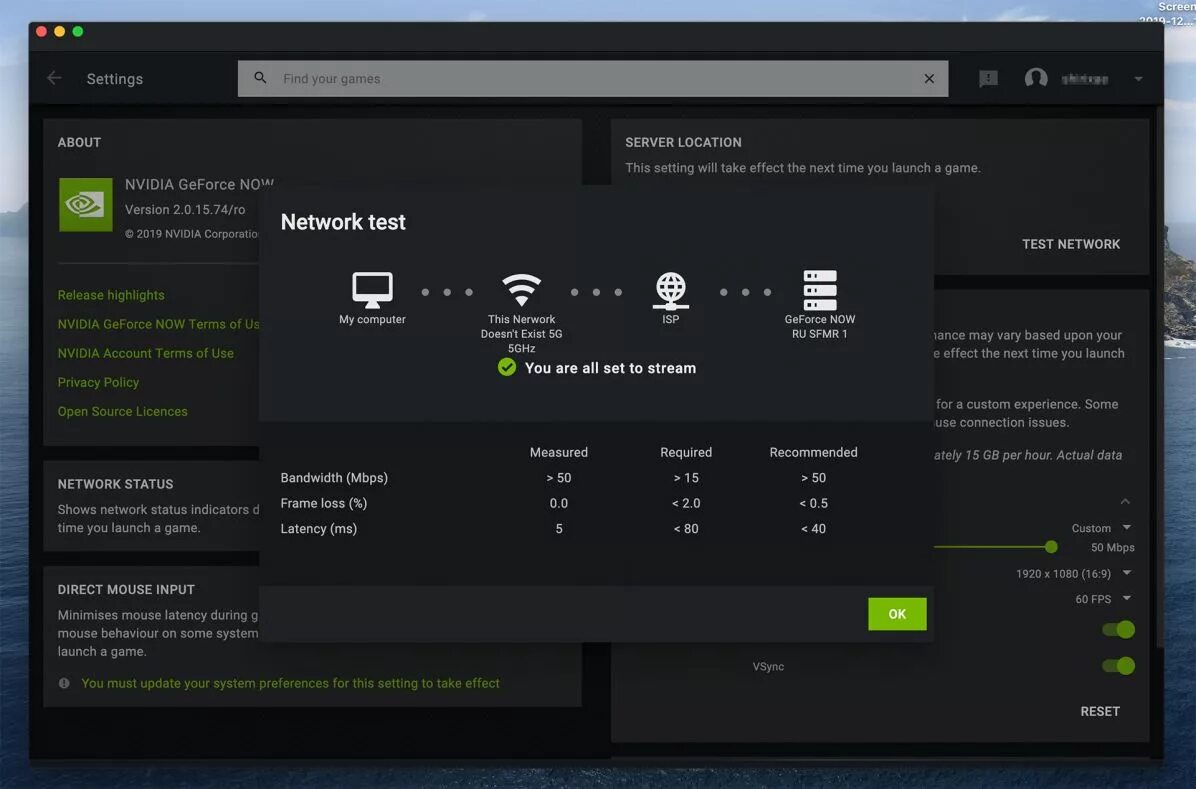Click the GeForce NOW RU SFMR 1 label
Screen dimensions: 1196x789
(820, 327)
